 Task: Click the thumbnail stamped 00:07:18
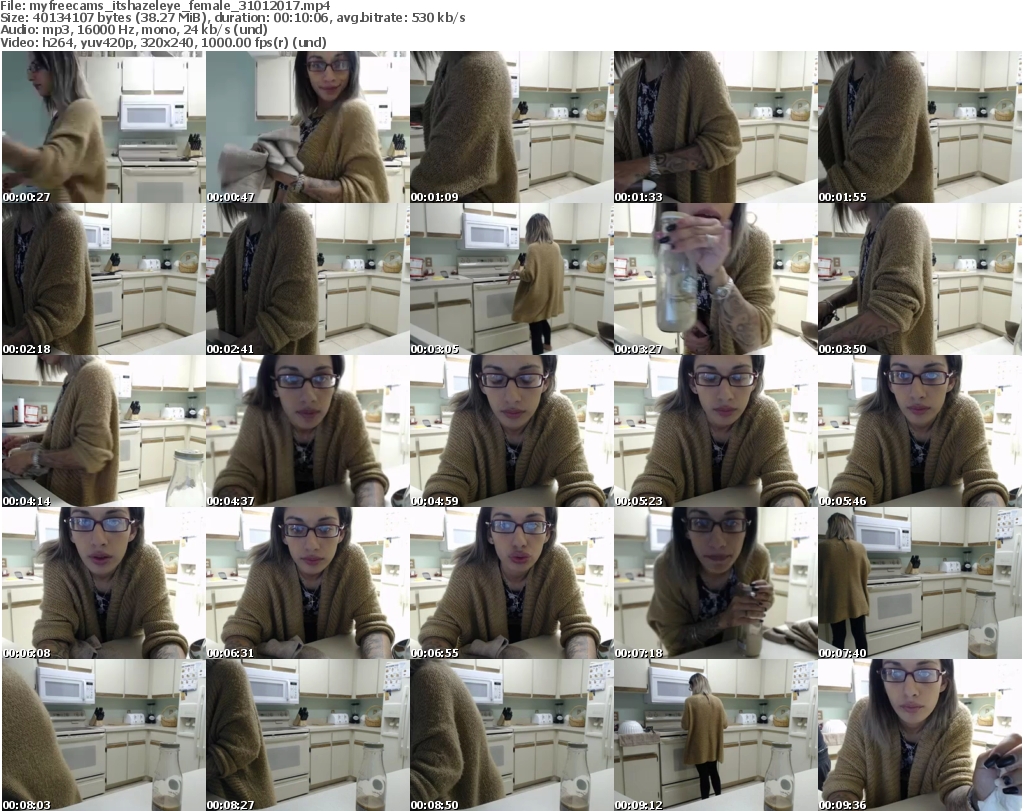coord(715,583)
